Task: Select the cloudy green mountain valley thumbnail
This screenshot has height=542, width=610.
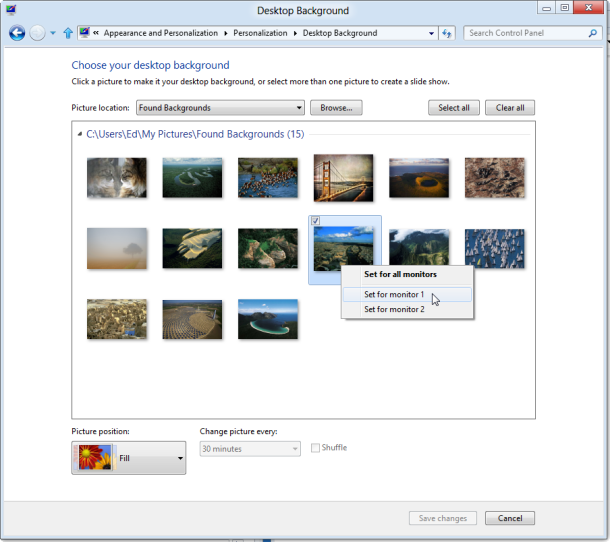Action: tap(419, 247)
